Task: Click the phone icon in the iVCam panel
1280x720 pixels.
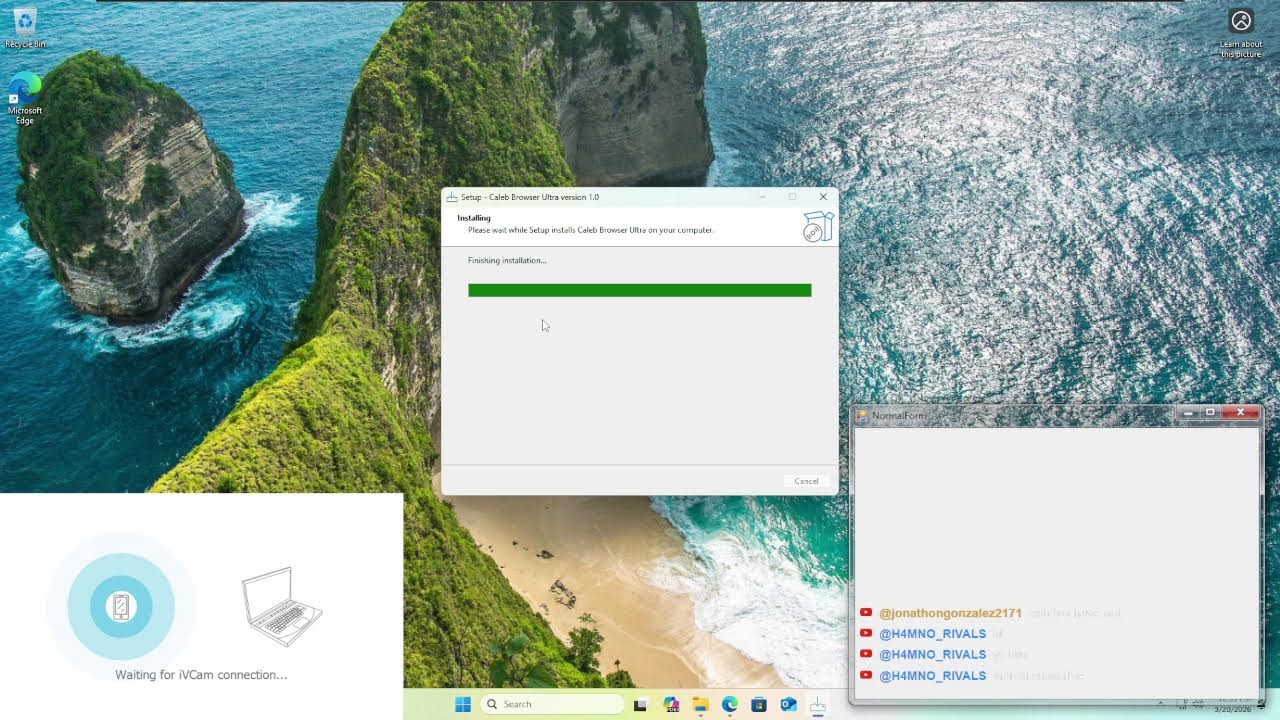Action: [121, 606]
